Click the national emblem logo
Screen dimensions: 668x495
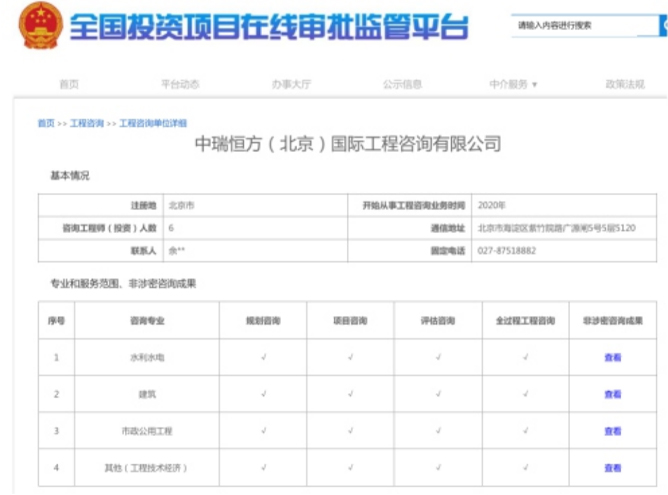pyautogui.click(x=41, y=27)
